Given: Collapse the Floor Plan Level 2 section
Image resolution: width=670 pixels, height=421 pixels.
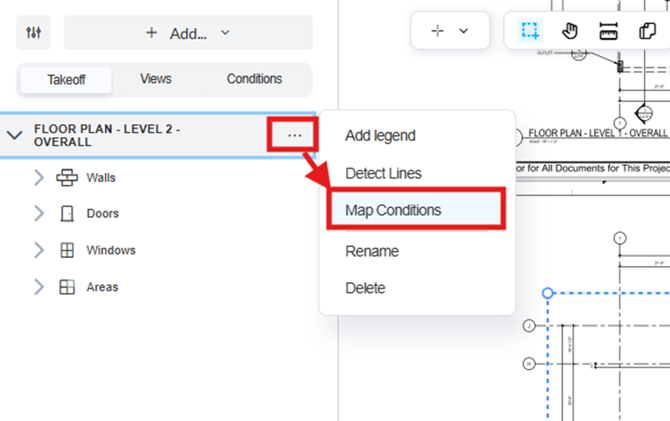Looking at the screenshot, I should [15, 135].
